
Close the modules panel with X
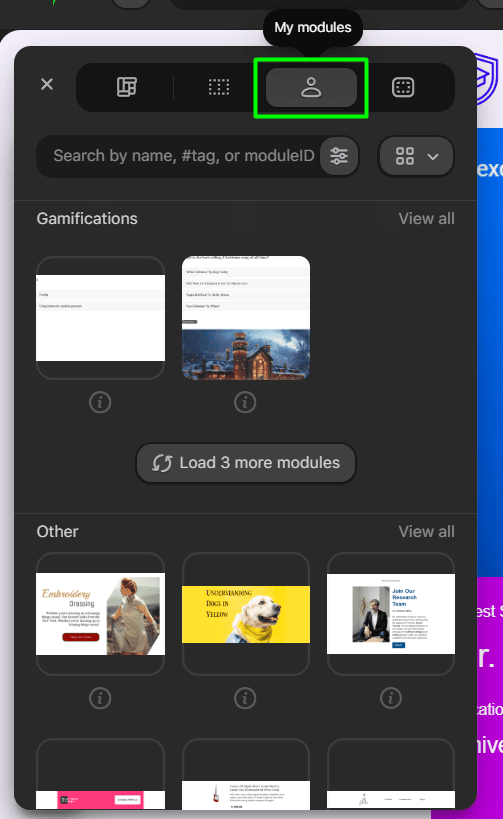[x=47, y=84]
